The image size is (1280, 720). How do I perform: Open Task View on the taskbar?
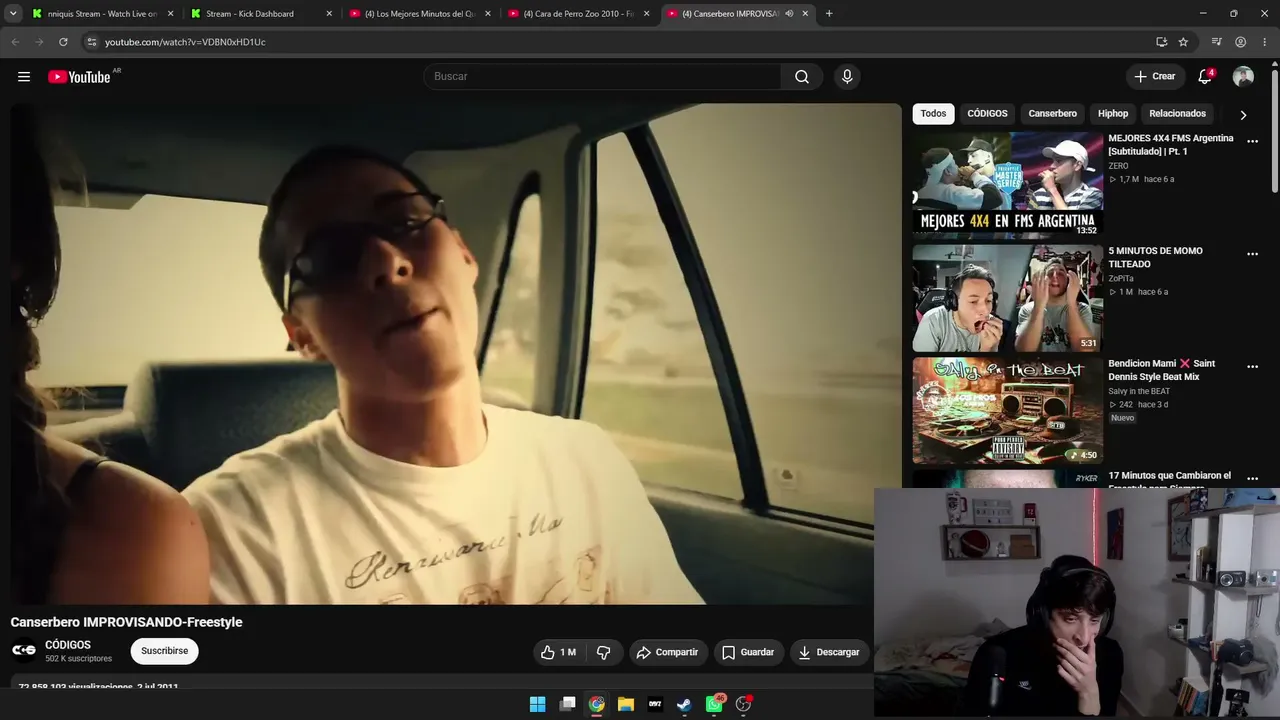tap(567, 704)
